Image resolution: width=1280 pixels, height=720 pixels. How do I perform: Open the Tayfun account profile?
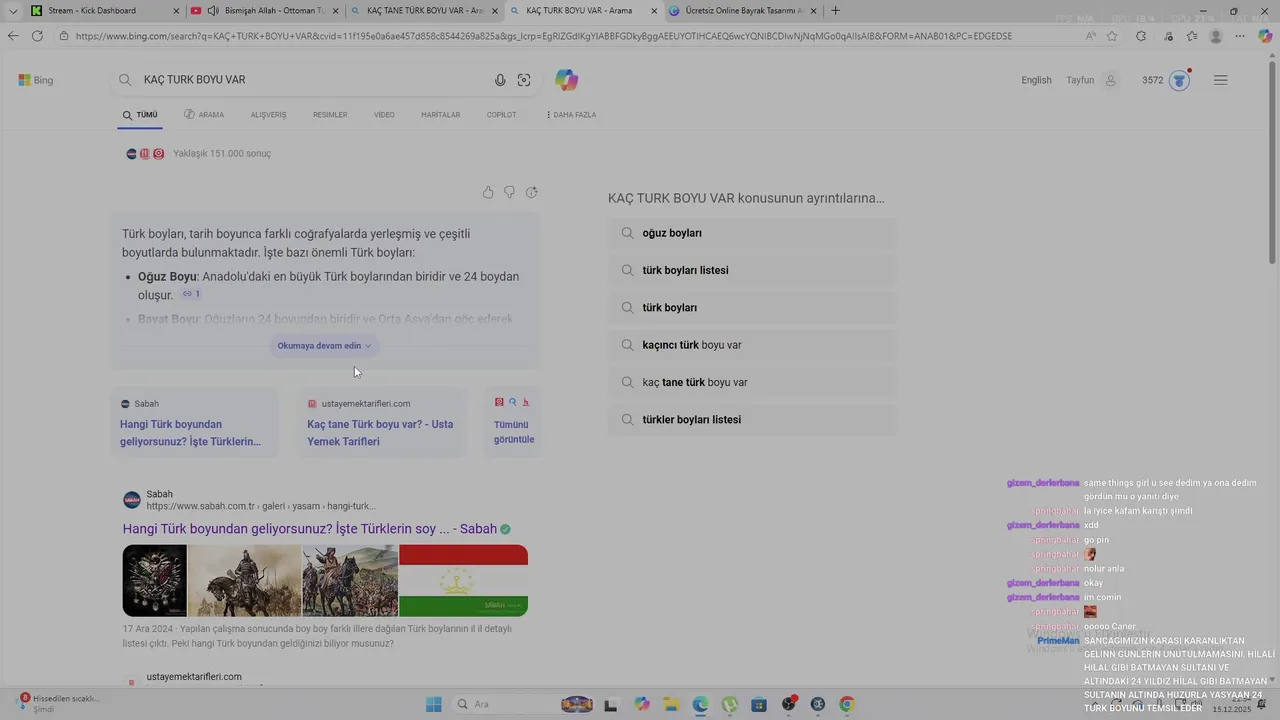tap(1092, 80)
